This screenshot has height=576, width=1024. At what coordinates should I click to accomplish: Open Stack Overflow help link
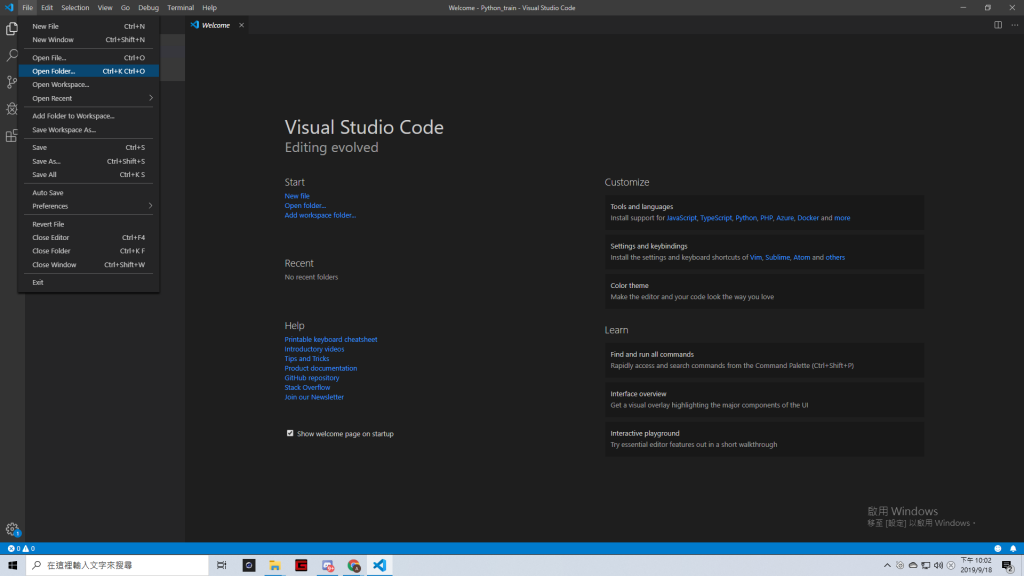(x=307, y=387)
